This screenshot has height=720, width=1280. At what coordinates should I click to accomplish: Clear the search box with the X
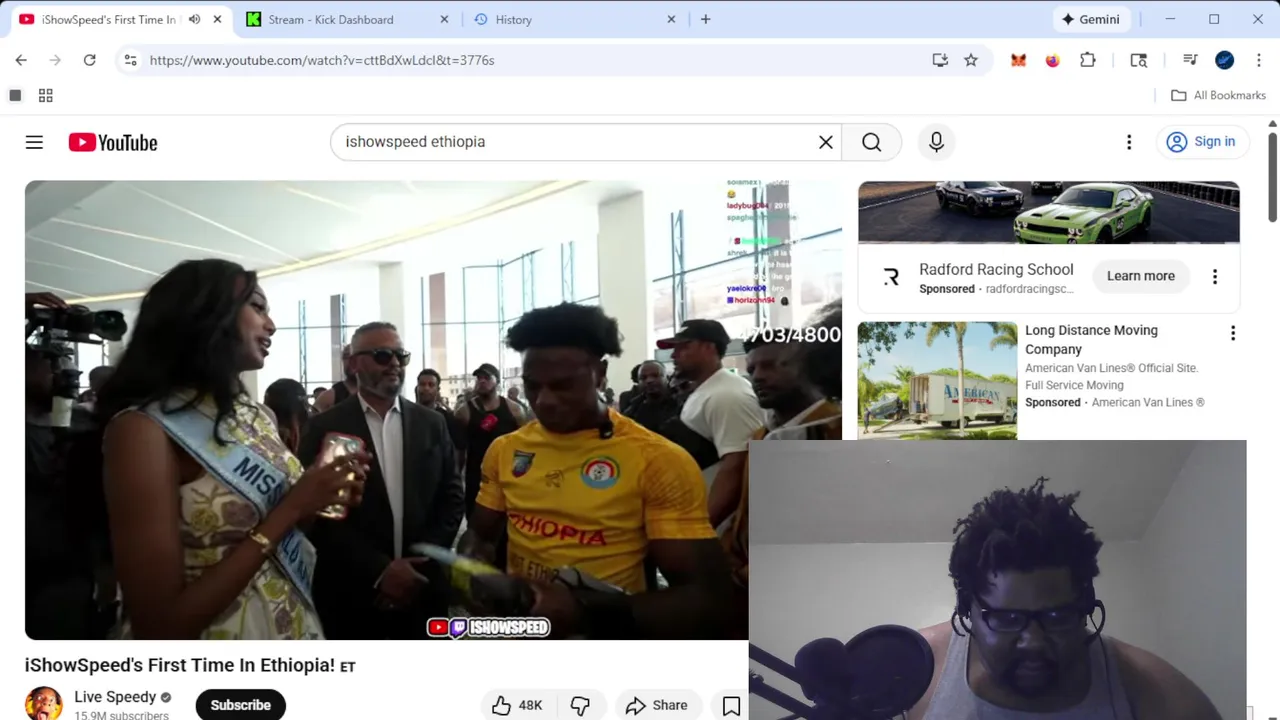[x=826, y=142]
